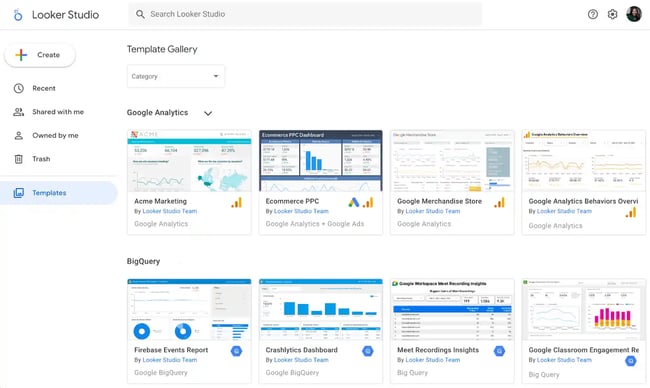Click the Google Merchandise Store title
The width and height of the screenshot is (650, 388).
point(439,201)
